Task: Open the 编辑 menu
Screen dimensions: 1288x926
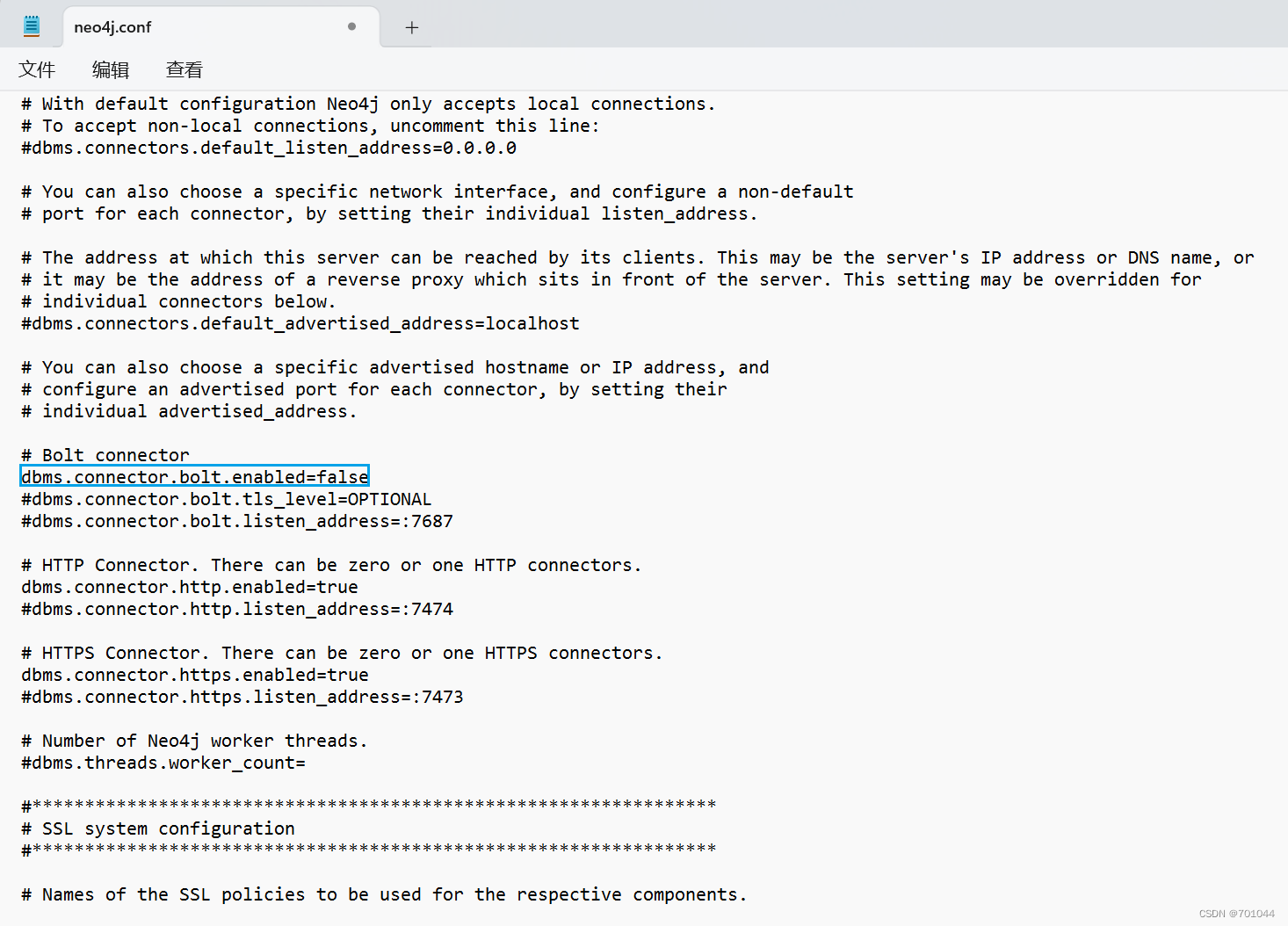Action: tap(111, 69)
